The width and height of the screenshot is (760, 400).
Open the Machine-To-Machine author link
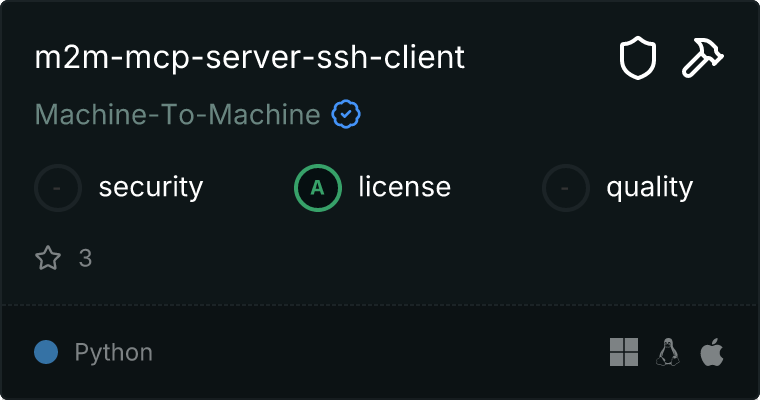coord(177,115)
